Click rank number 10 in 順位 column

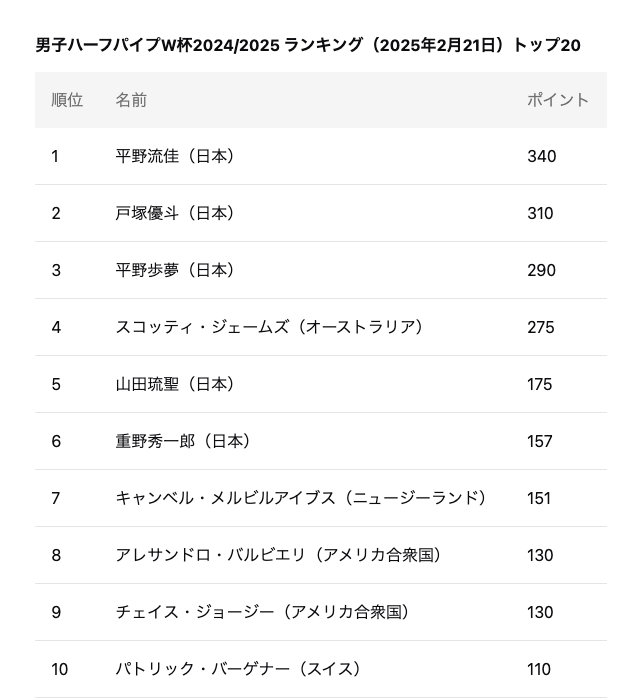click(x=60, y=669)
